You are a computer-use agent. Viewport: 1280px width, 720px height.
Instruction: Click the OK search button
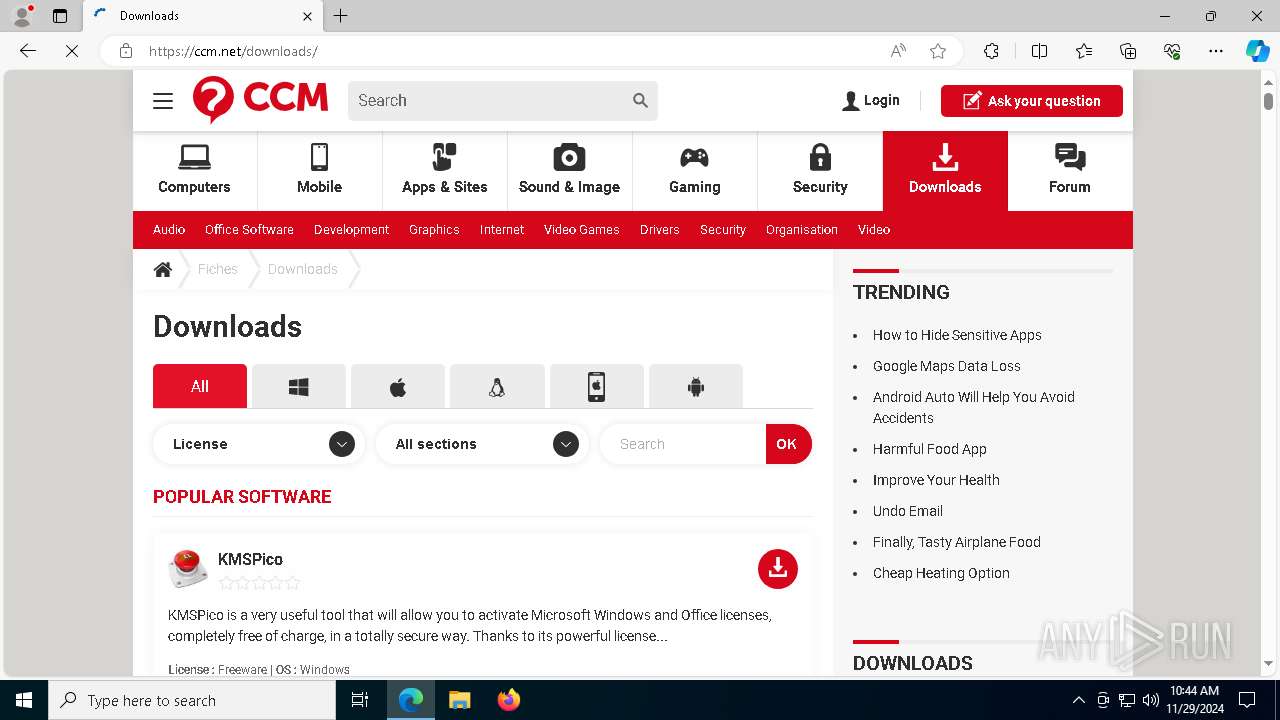click(788, 444)
